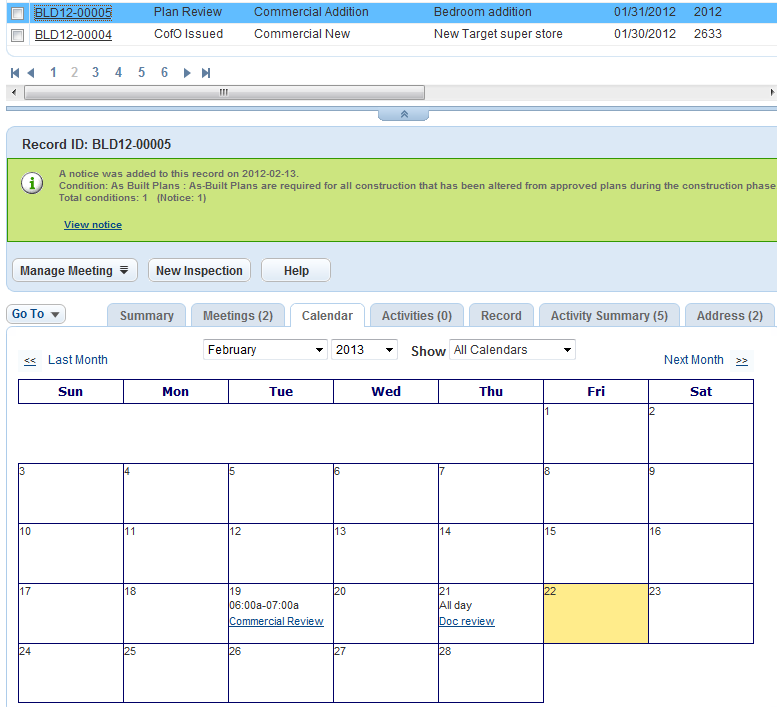This screenshot has height=707, width=777.
Task: Open the month dropdown showing February
Action: coord(265,350)
